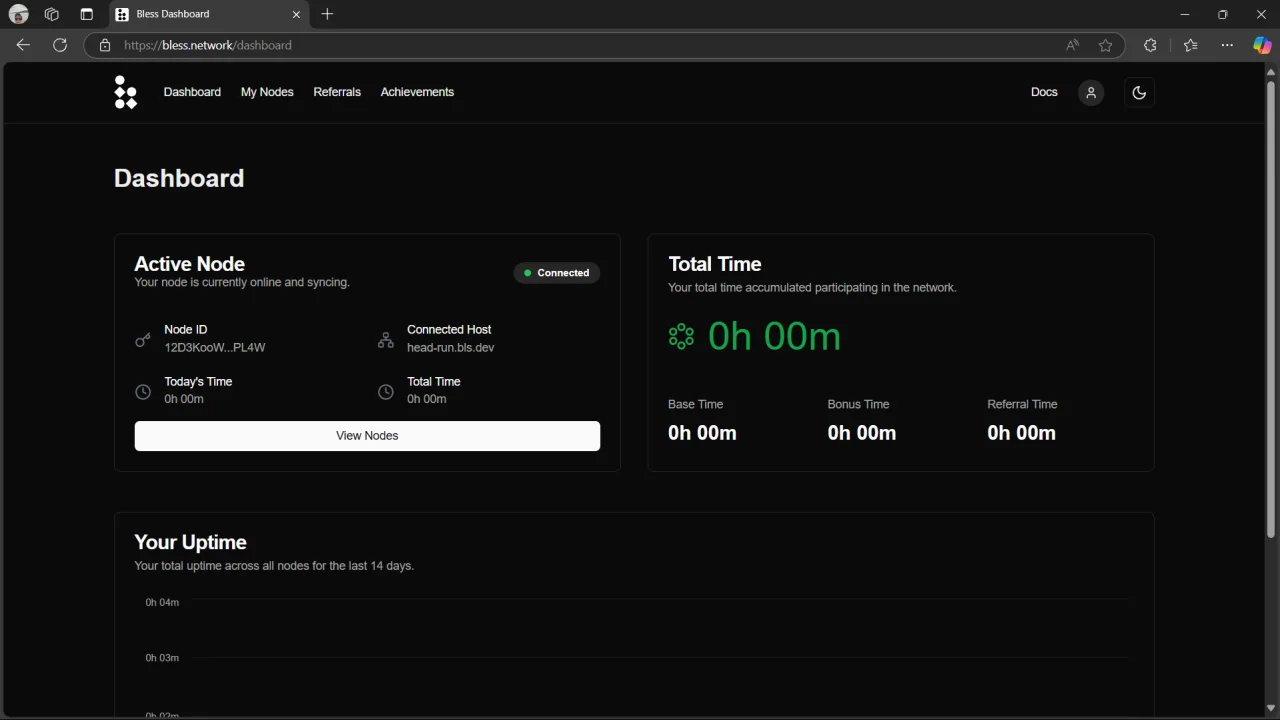The height and width of the screenshot is (720, 1280).
Task: Click the page scrollbar up arrow
Action: pyautogui.click(x=1271, y=71)
